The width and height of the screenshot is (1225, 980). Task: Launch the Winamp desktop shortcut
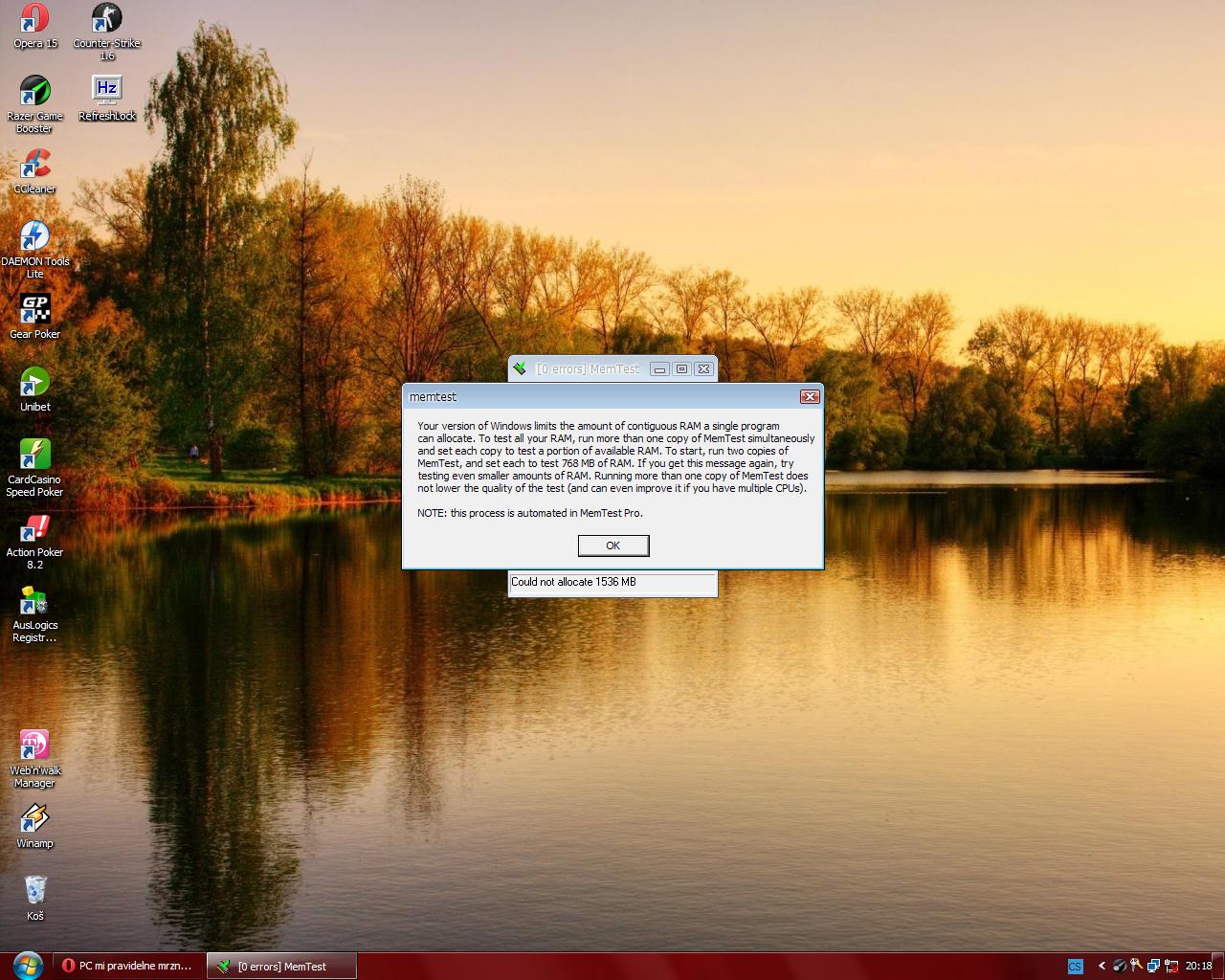tap(35, 819)
